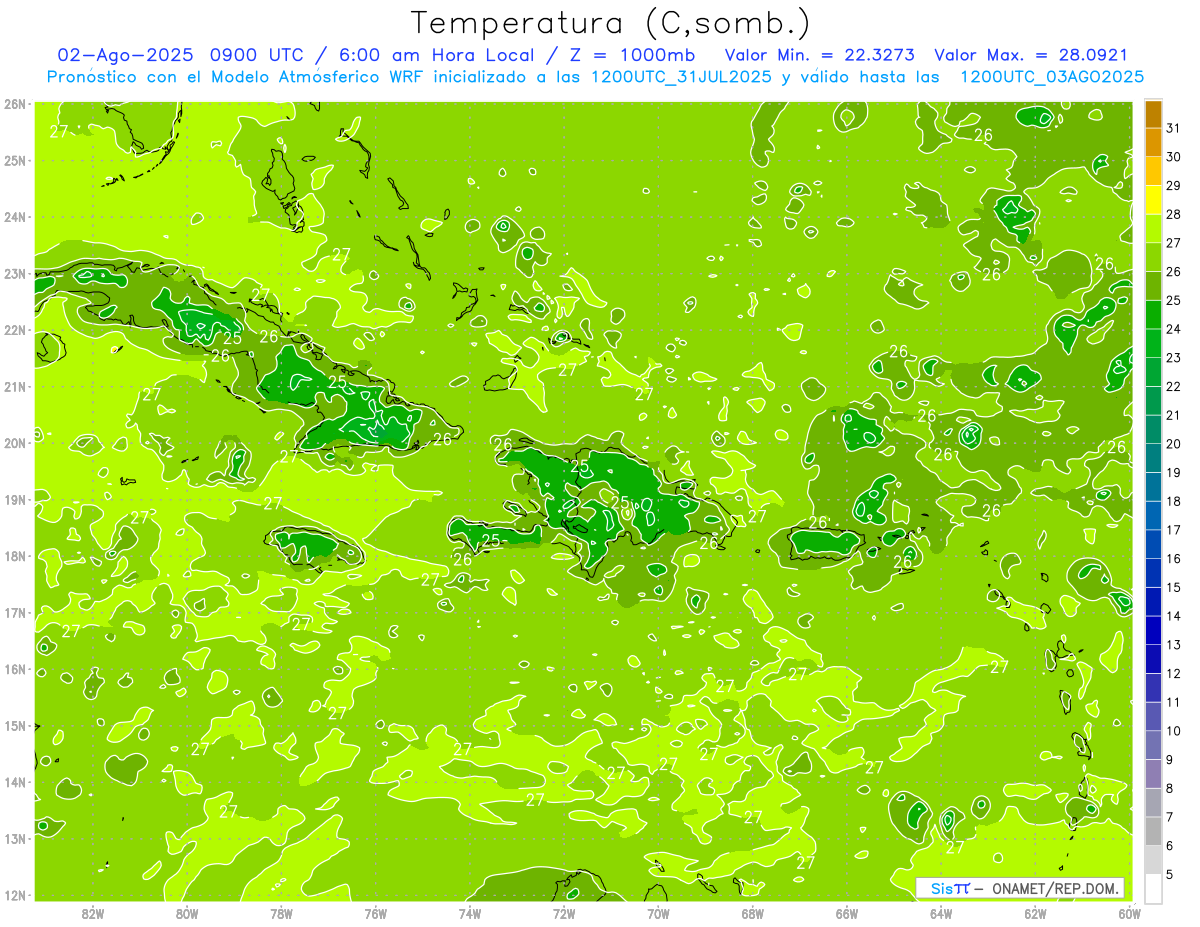This screenshot has width=1200, height=927.
Task: Pick the white swatch at the color scale bottom
Action: click(x=1153, y=888)
